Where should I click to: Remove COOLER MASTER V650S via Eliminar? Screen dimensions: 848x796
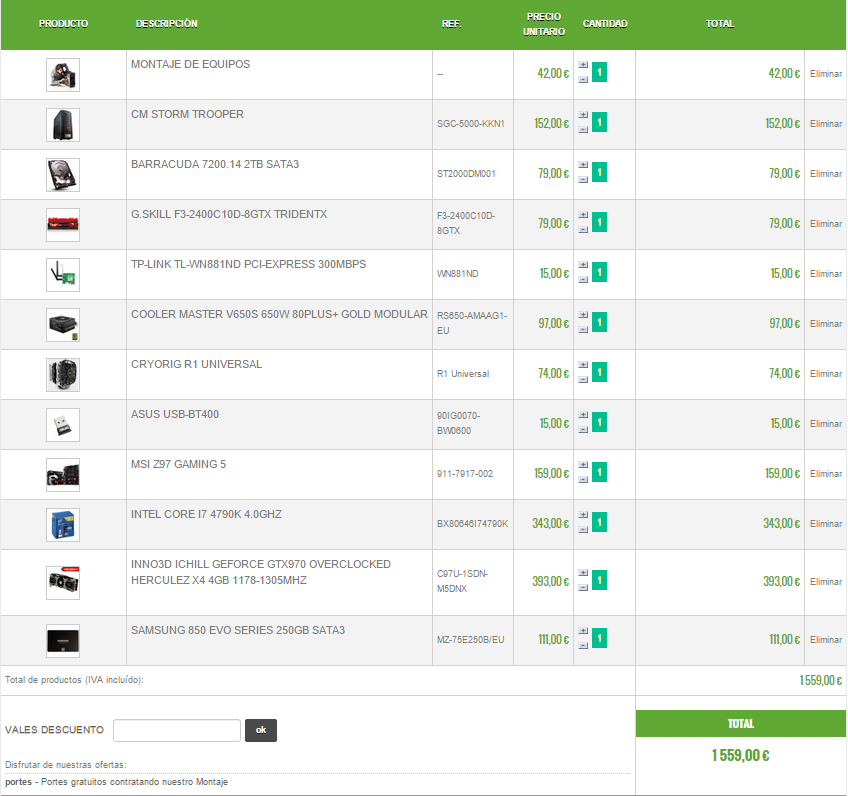tap(826, 324)
